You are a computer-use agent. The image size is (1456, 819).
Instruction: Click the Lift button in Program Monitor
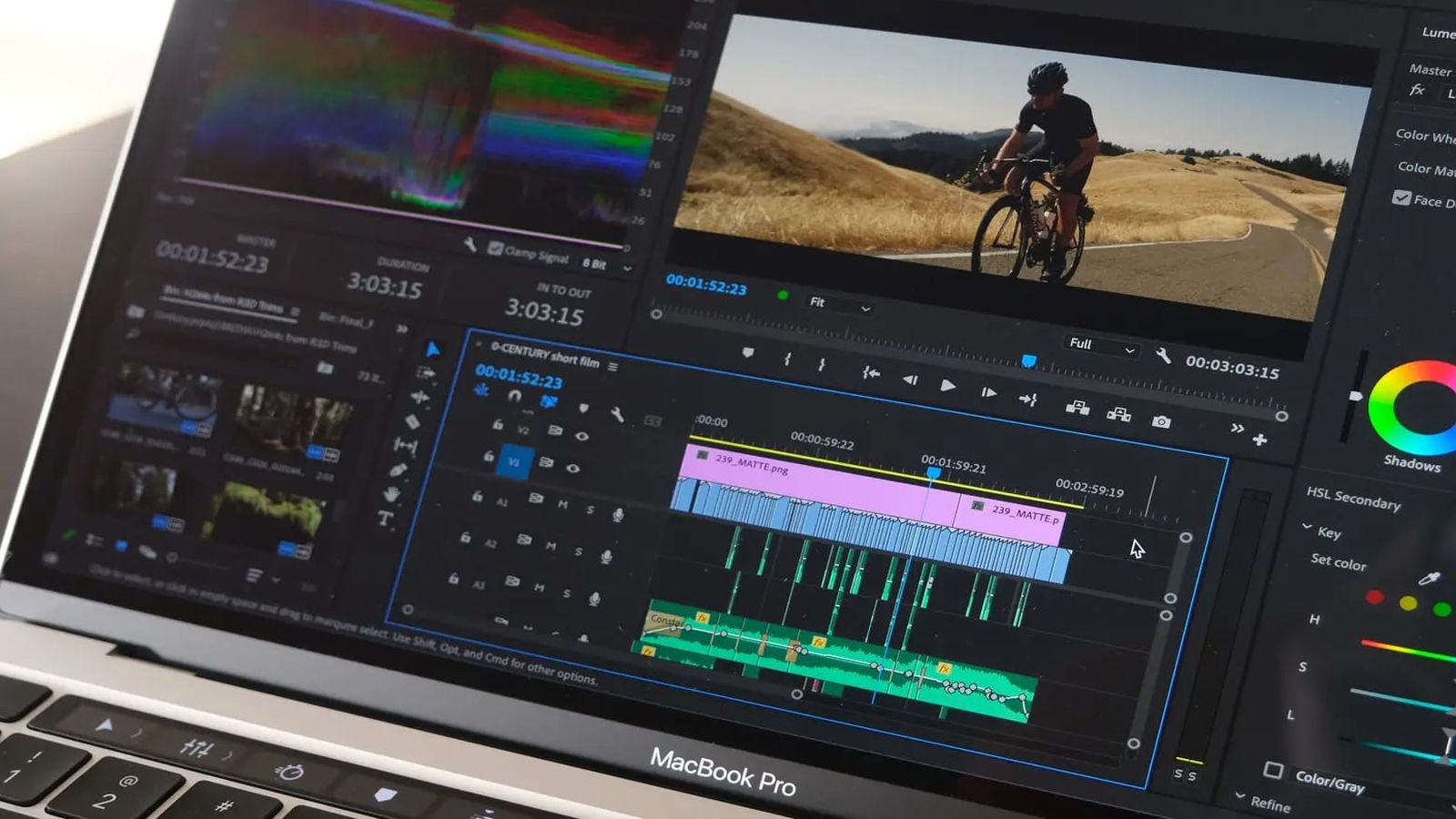pos(1077,407)
